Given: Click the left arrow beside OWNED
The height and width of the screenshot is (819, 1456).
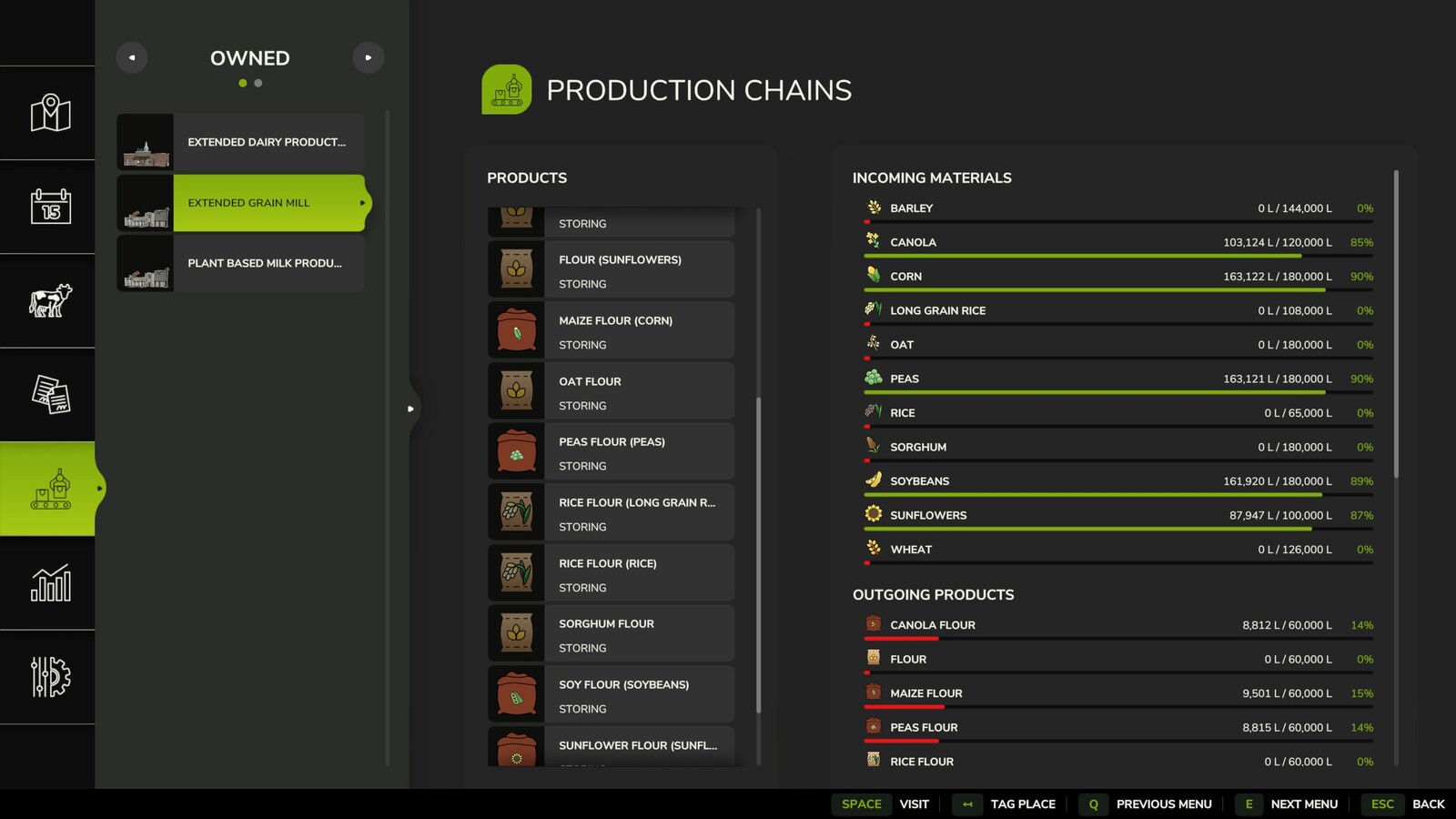Looking at the screenshot, I should (x=132, y=57).
